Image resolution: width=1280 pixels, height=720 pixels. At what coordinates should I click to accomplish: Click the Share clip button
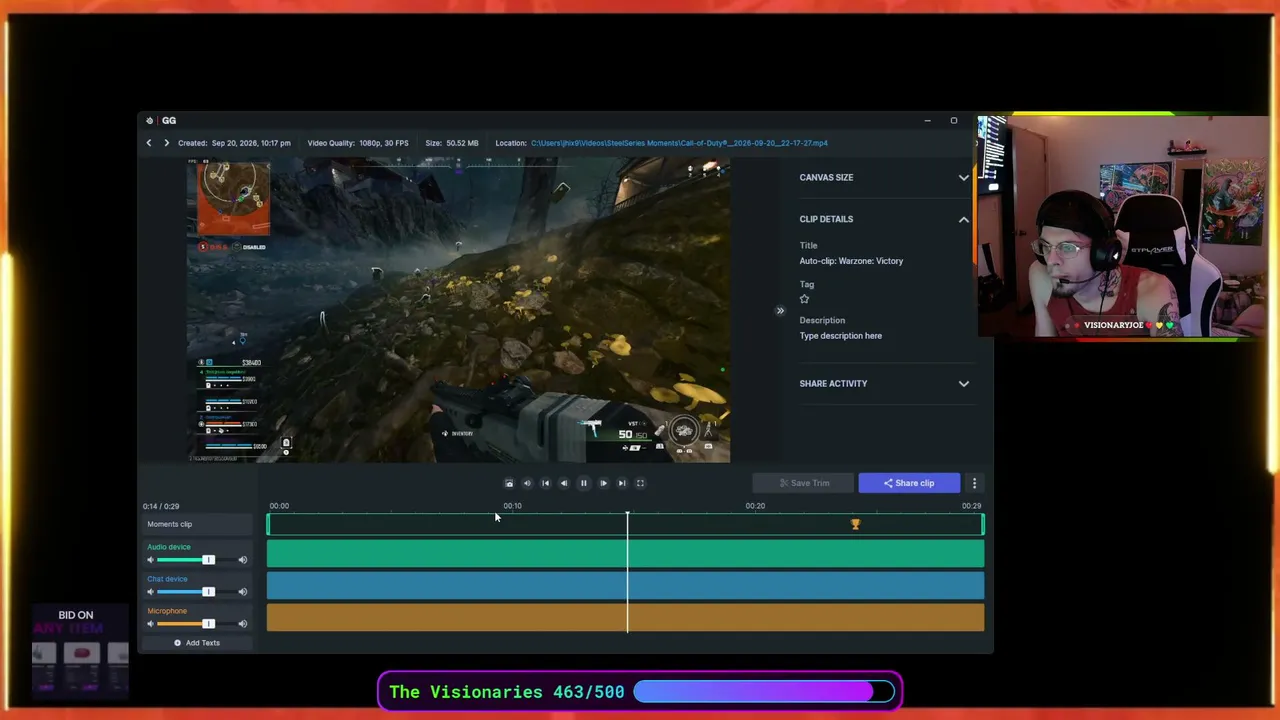coord(909,483)
